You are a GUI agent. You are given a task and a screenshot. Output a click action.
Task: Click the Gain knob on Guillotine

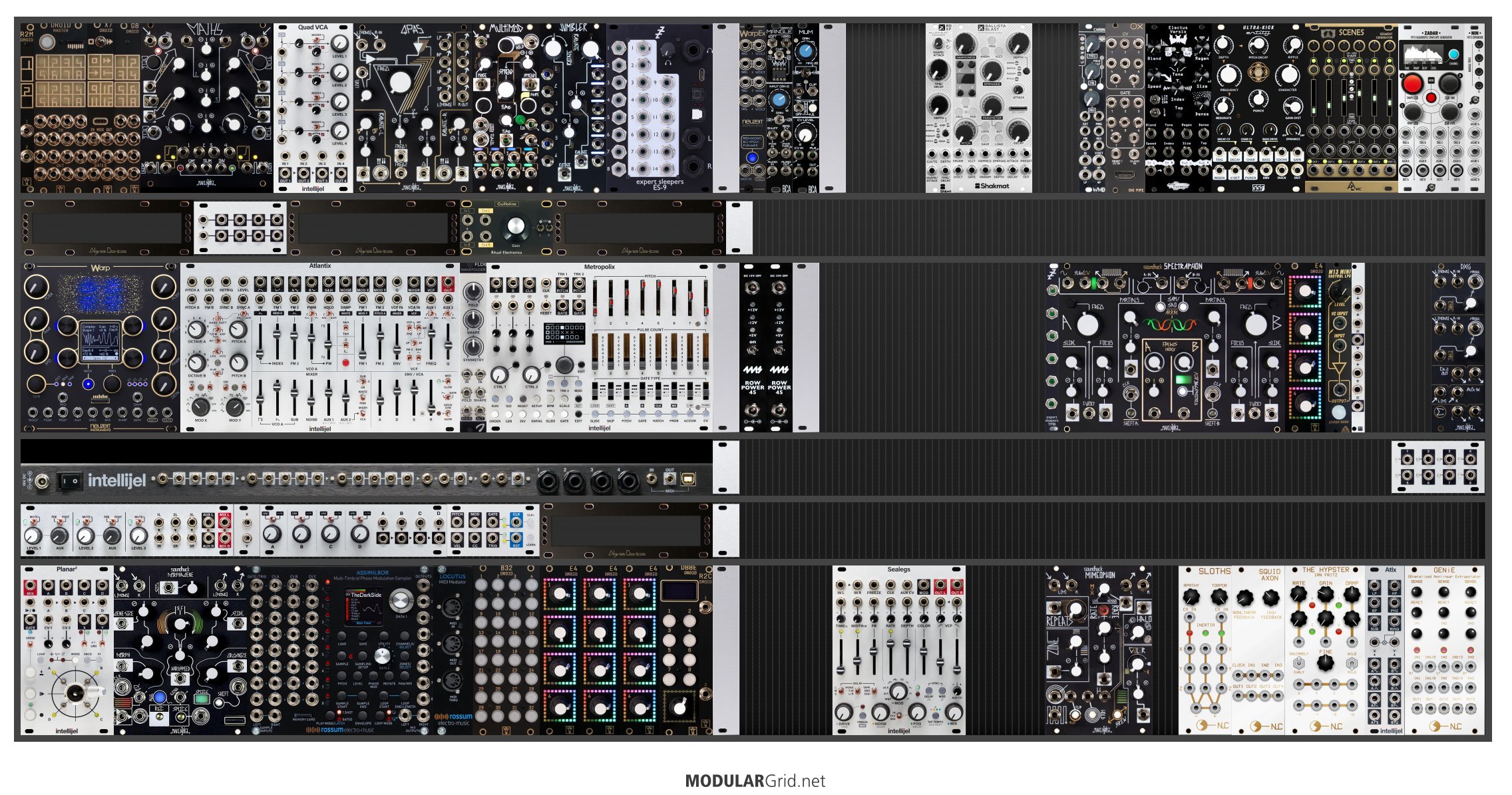[516, 228]
